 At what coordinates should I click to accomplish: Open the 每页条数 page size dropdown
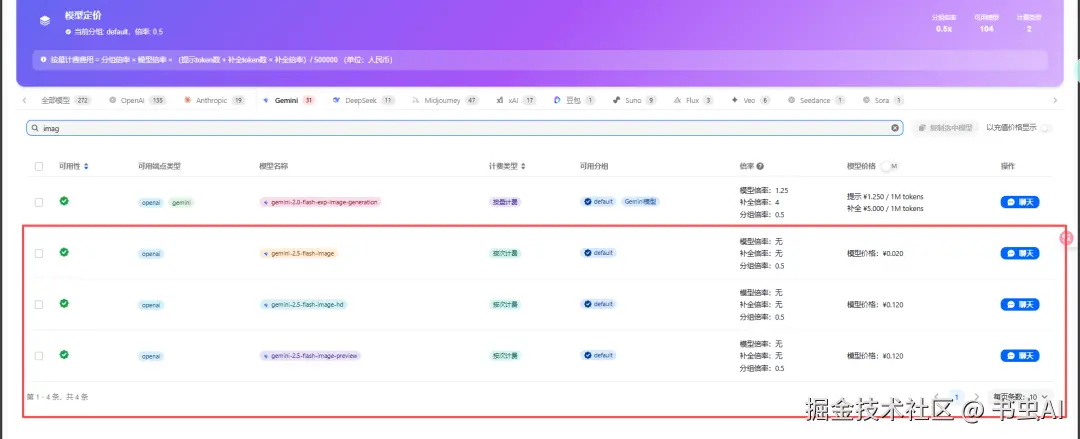pyautogui.click(x=1020, y=397)
